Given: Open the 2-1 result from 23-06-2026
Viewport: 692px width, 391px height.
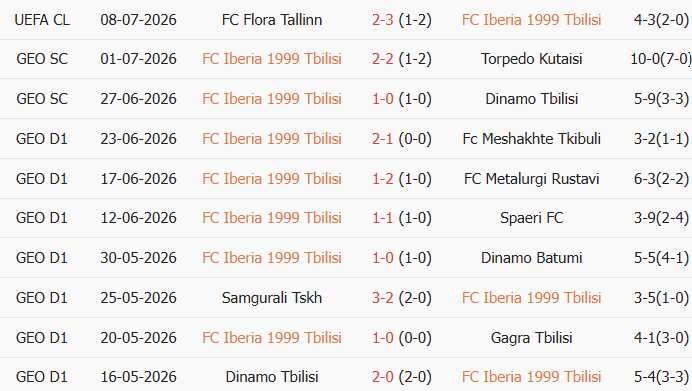Looking at the screenshot, I should 382,139.
